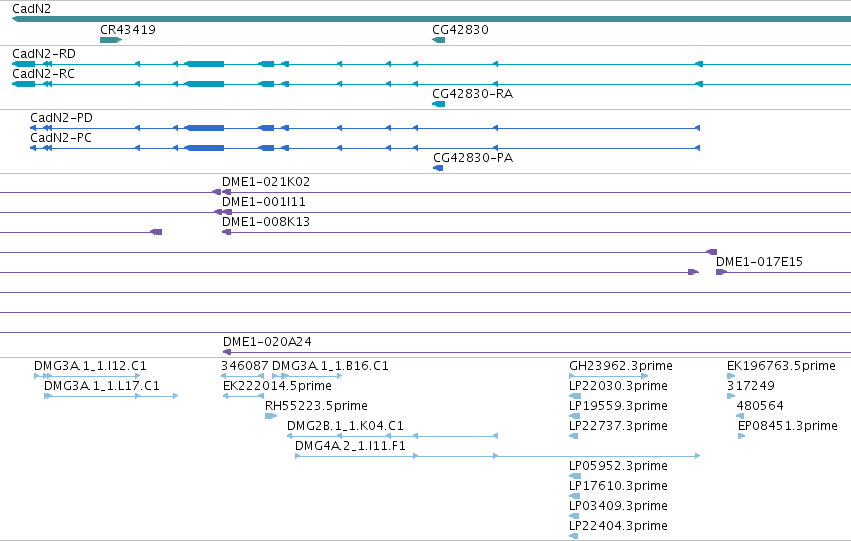Select the DME1-020A24 feature label
Viewport: 851px width, 541px height.
tap(267, 341)
